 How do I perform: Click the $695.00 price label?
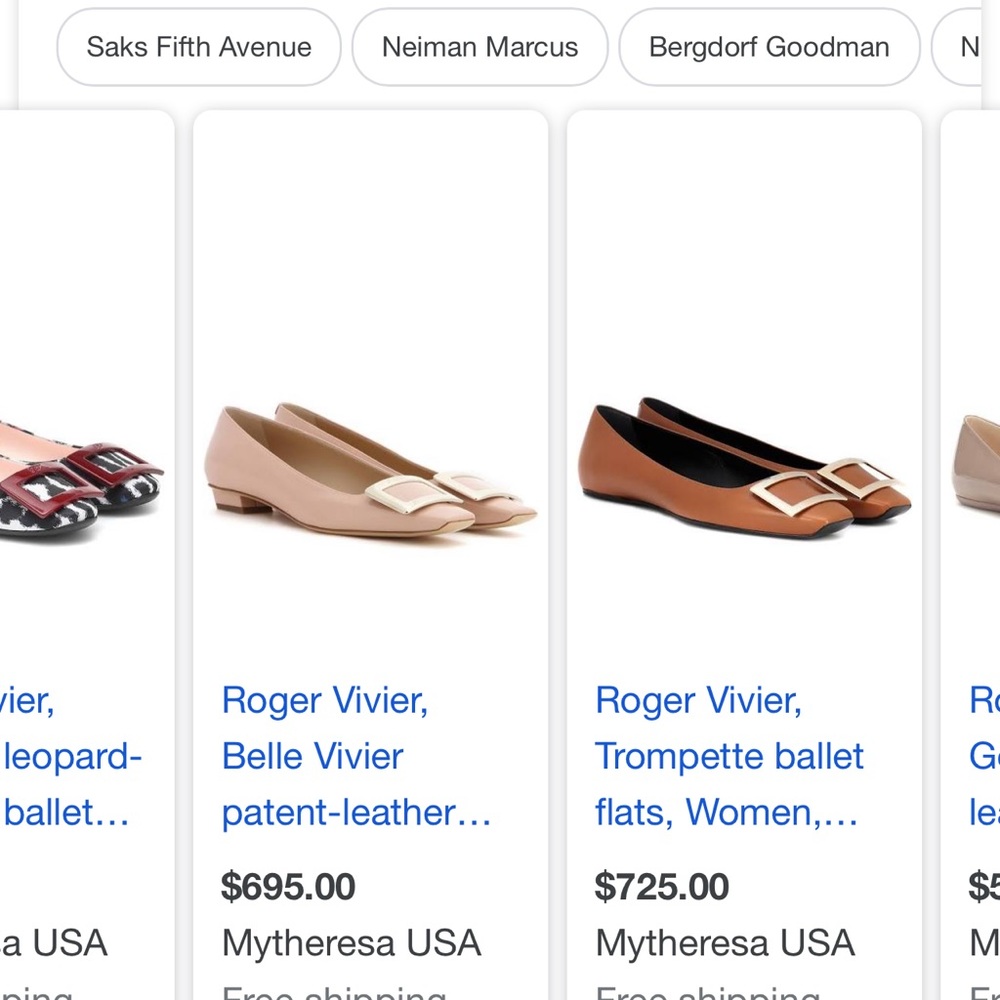(288, 887)
